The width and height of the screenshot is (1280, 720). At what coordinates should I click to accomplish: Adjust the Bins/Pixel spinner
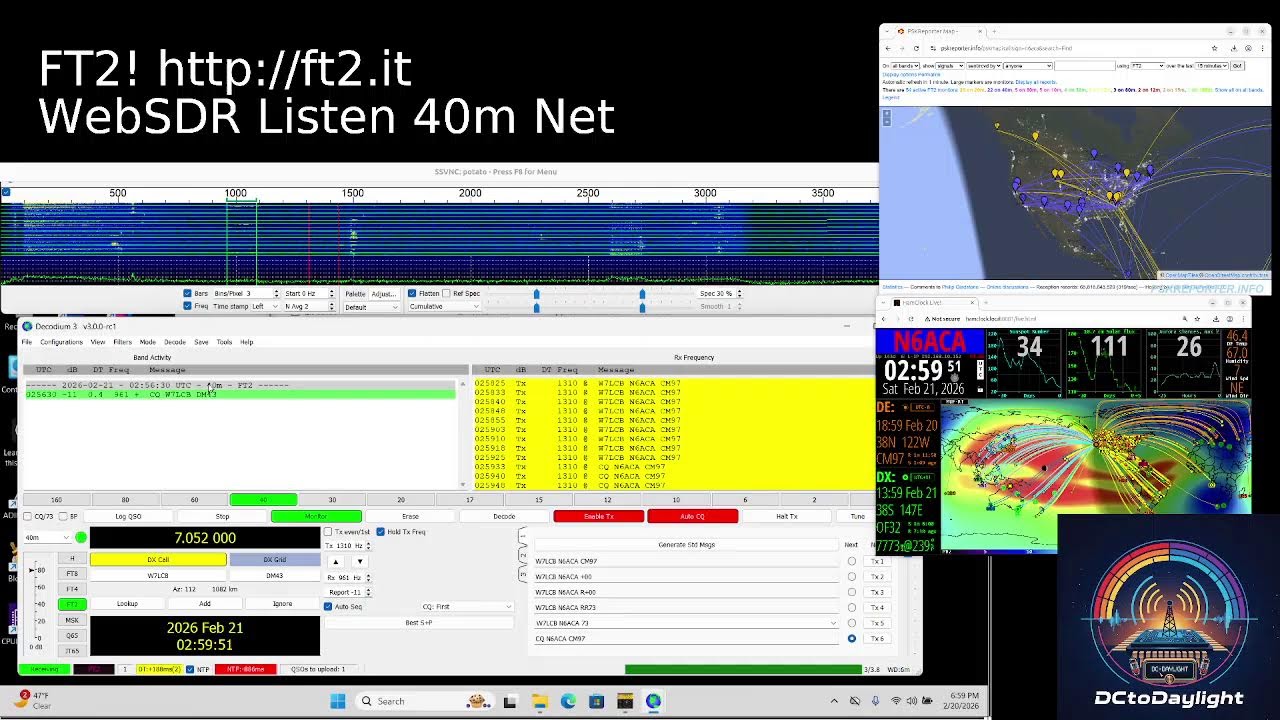click(245, 294)
